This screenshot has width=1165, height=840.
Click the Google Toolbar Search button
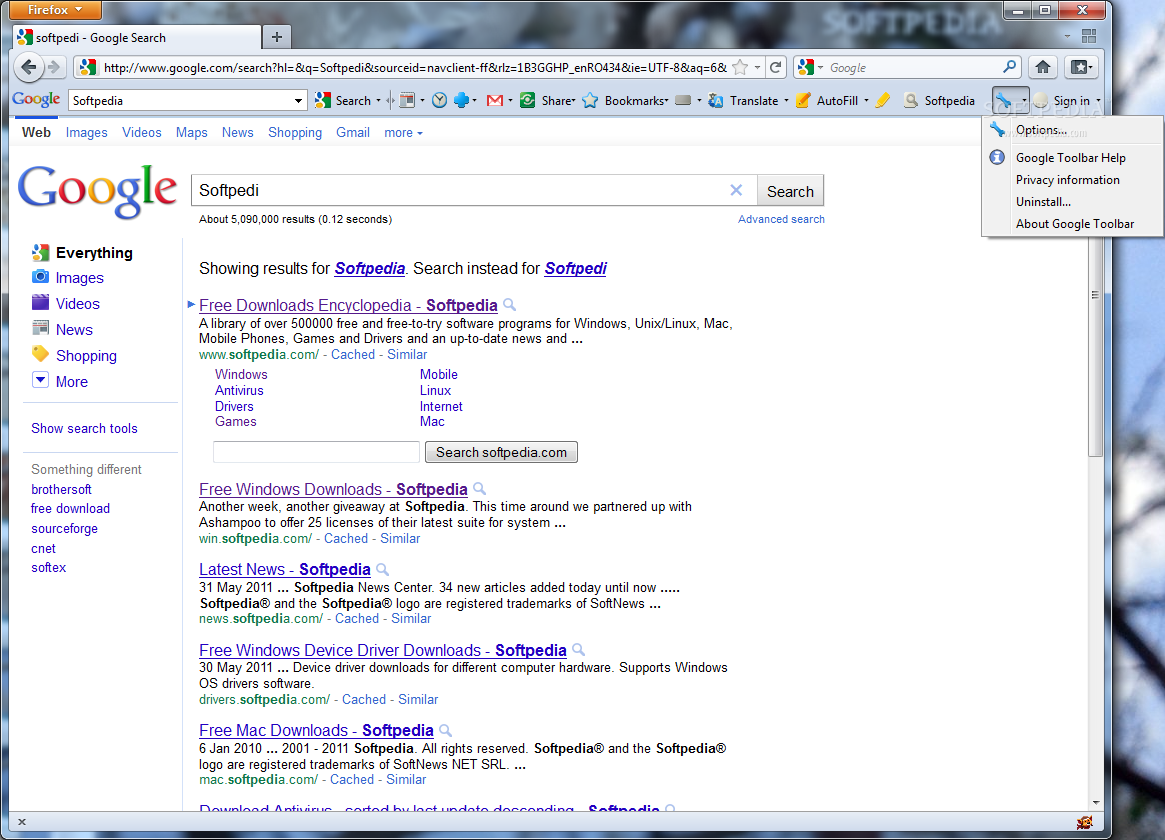(343, 100)
